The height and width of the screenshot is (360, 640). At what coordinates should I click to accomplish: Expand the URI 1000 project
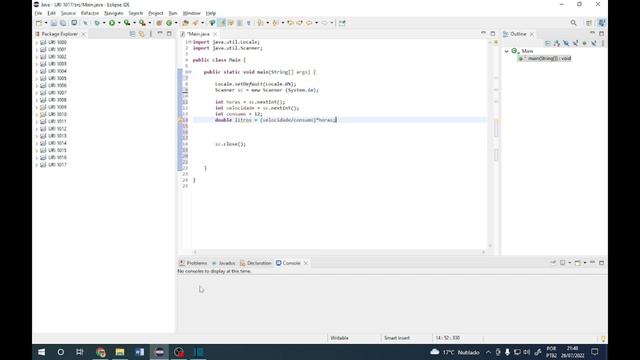37,42
